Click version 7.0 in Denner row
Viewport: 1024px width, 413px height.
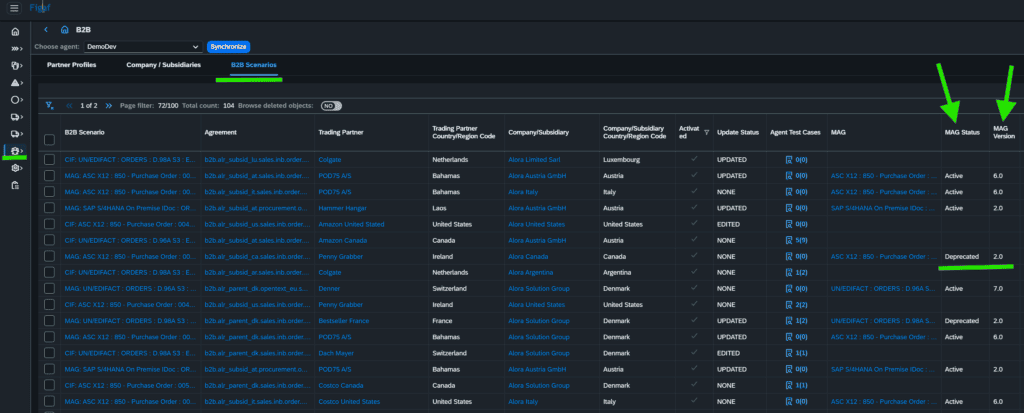[x=997, y=288]
